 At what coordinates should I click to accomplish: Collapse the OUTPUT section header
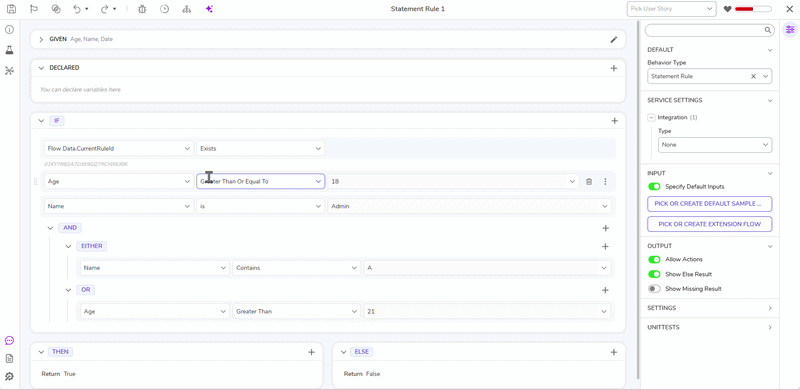tap(710, 246)
